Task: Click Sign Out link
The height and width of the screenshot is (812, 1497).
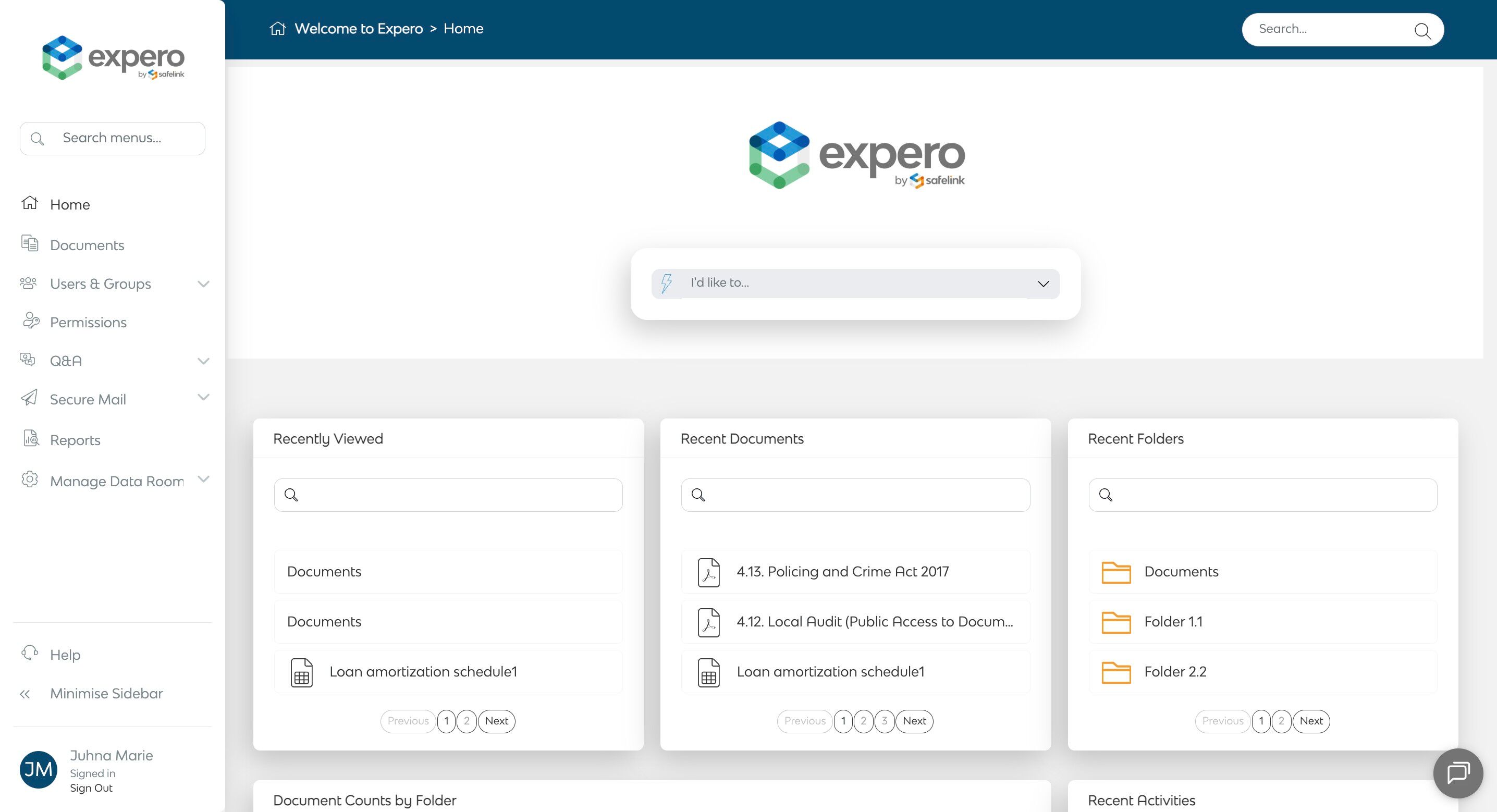Action: 91,788
